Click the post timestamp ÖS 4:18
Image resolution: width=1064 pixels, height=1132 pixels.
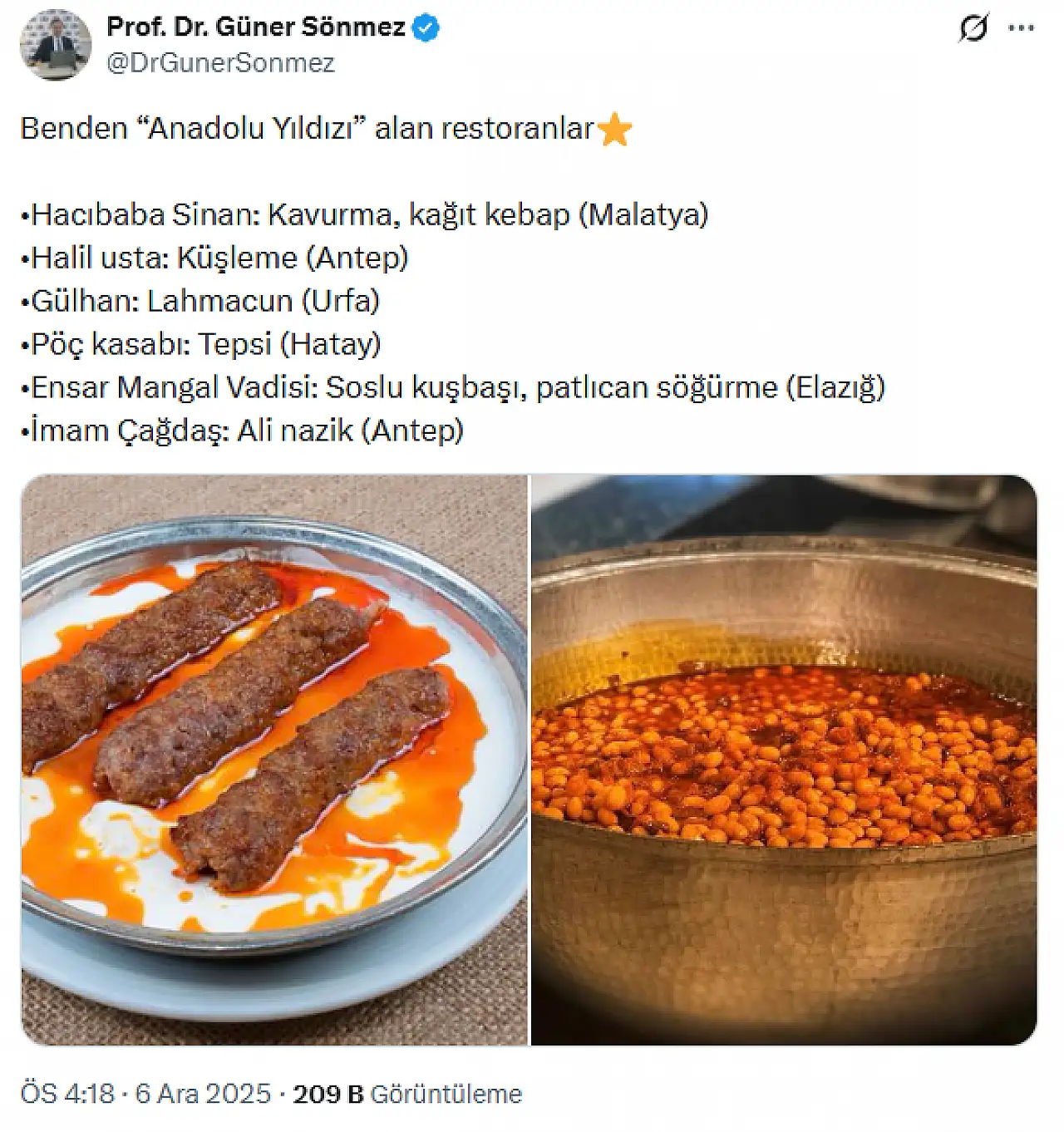[67, 1093]
